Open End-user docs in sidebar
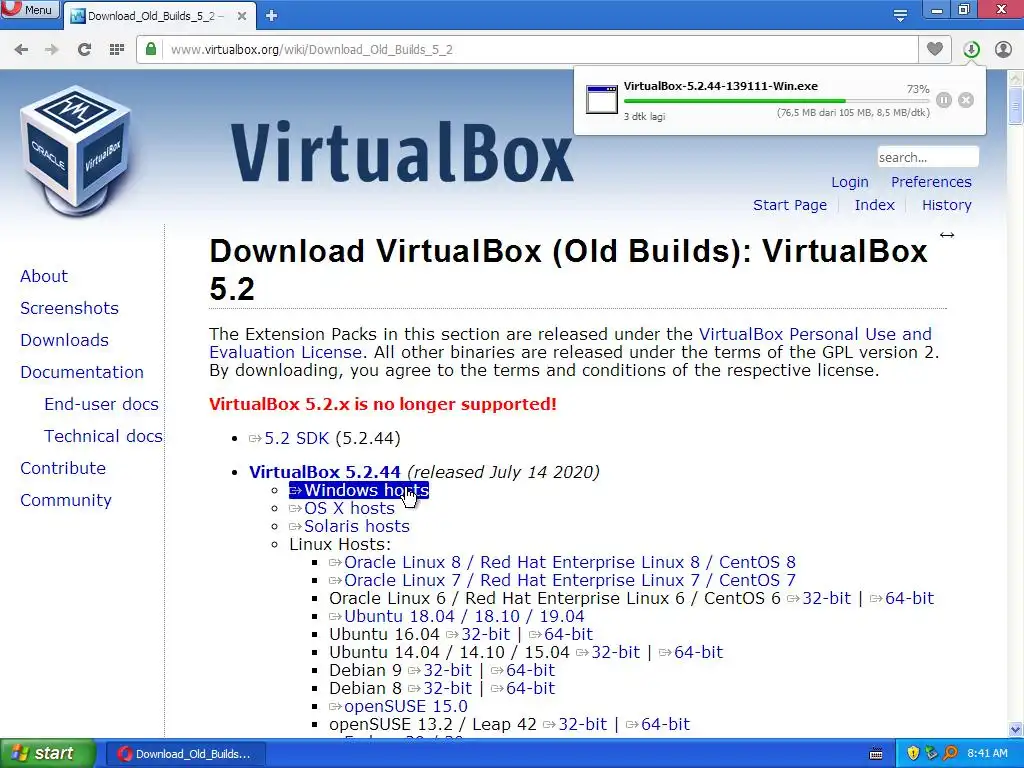The height and width of the screenshot is (768, 1024). tap(101, 404)
